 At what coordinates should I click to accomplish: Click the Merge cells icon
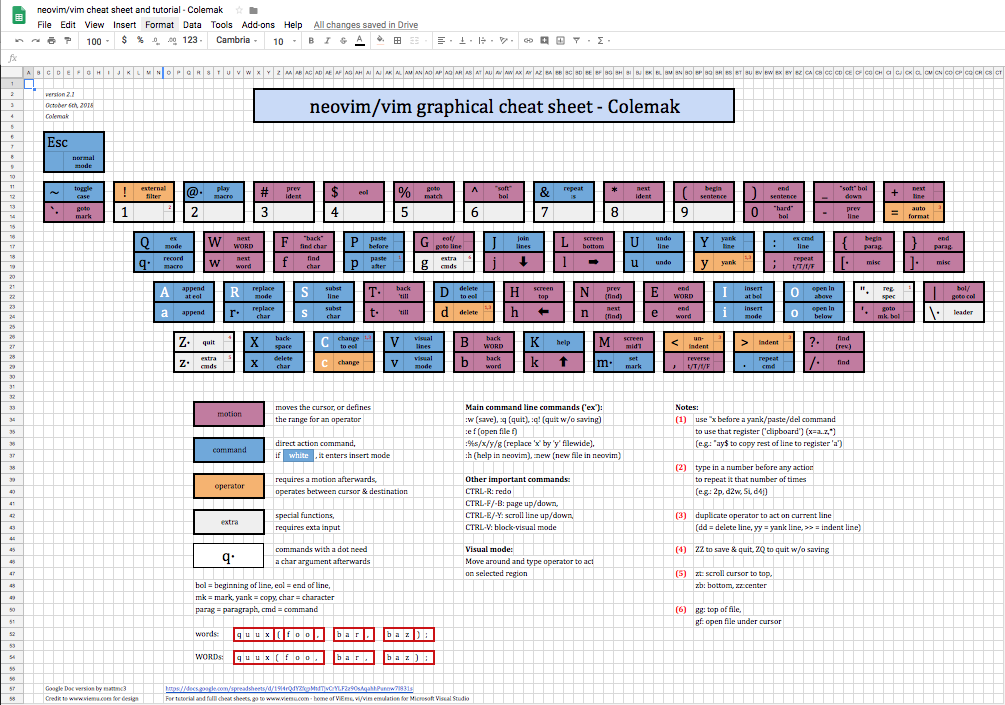tap(414, 41)
